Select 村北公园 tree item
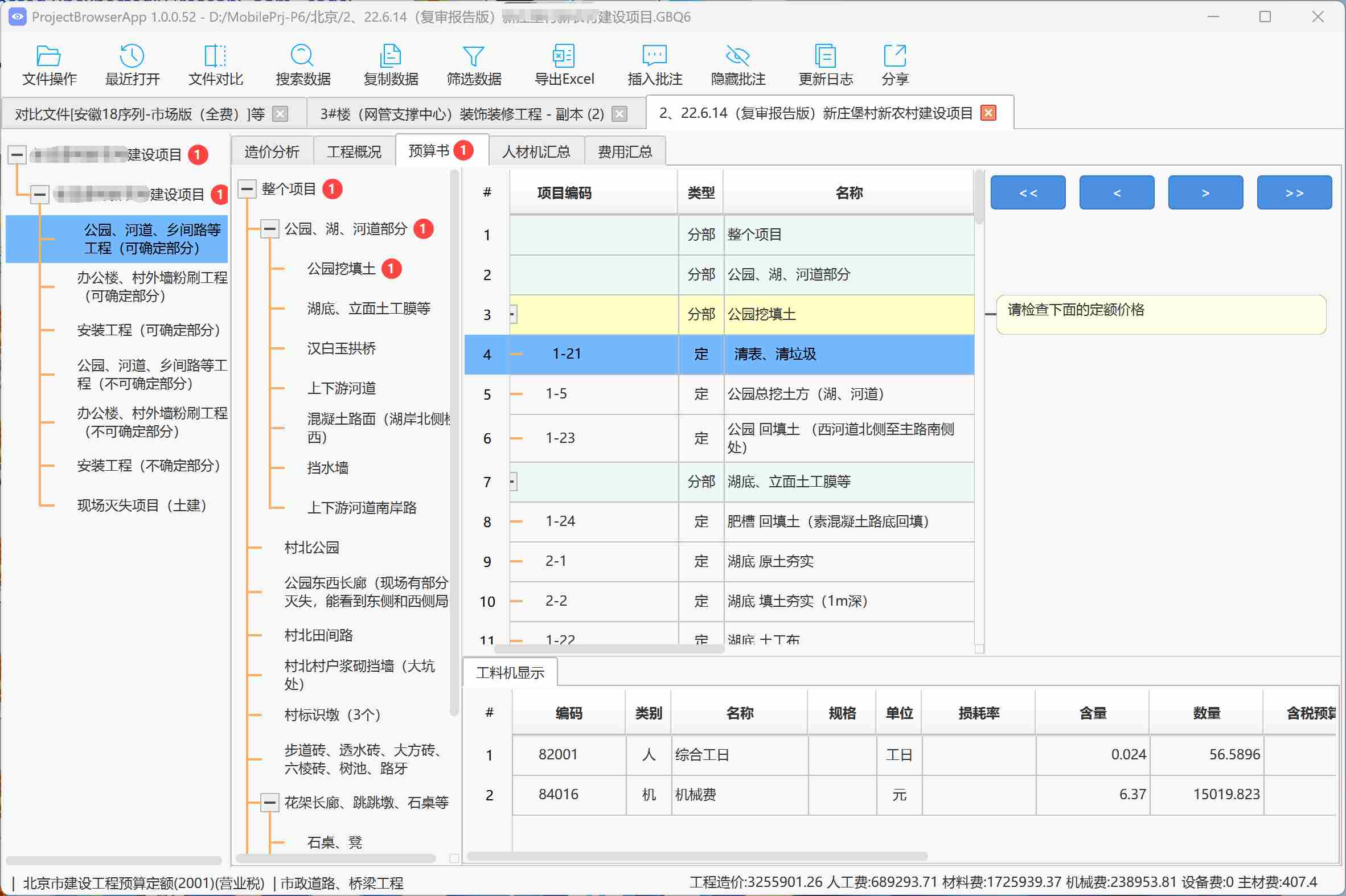 click(x=311, y=548)
